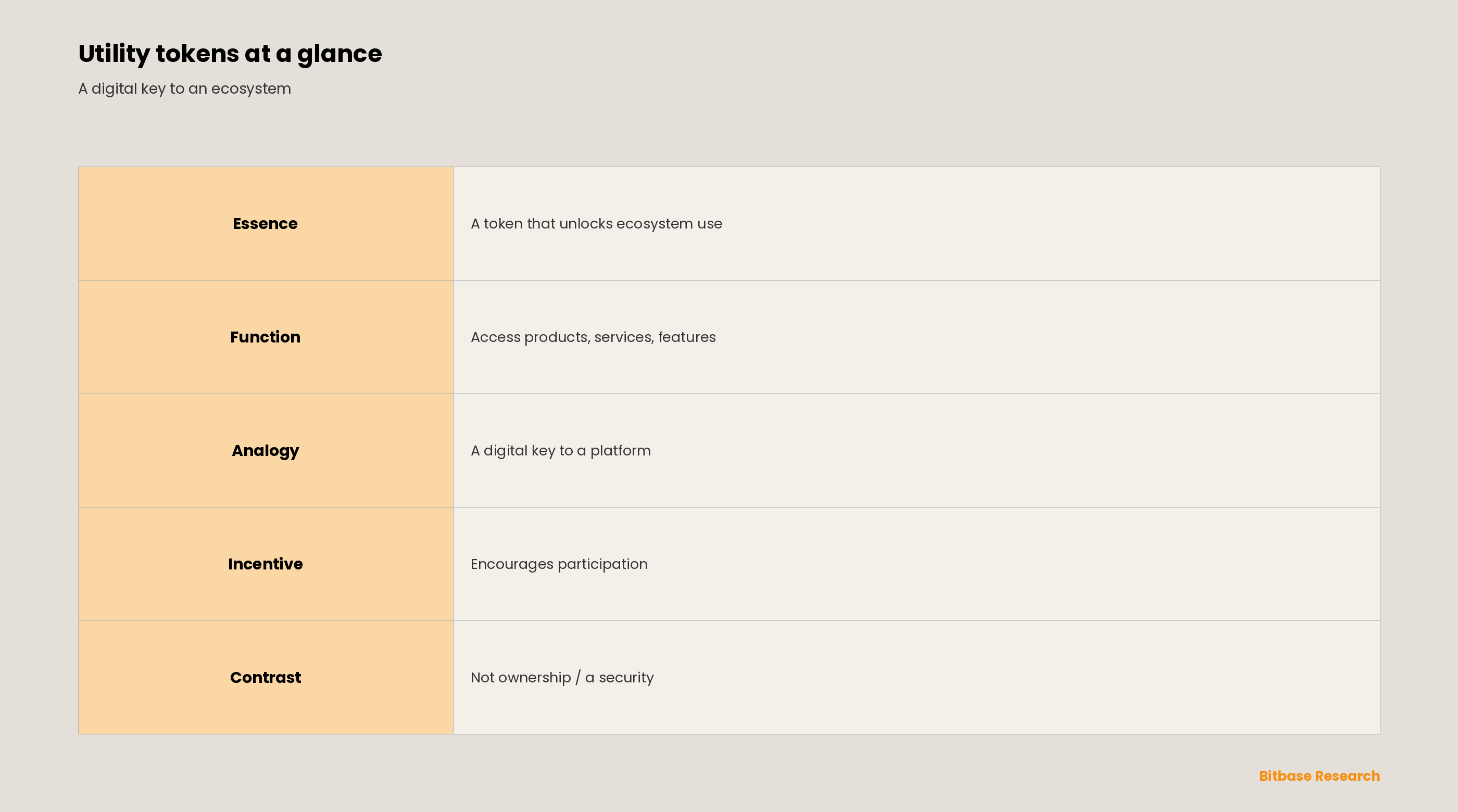Select the subtitle A digital key to an ecosystem
The image size is (1458, 812).
[x=184, y=89]
